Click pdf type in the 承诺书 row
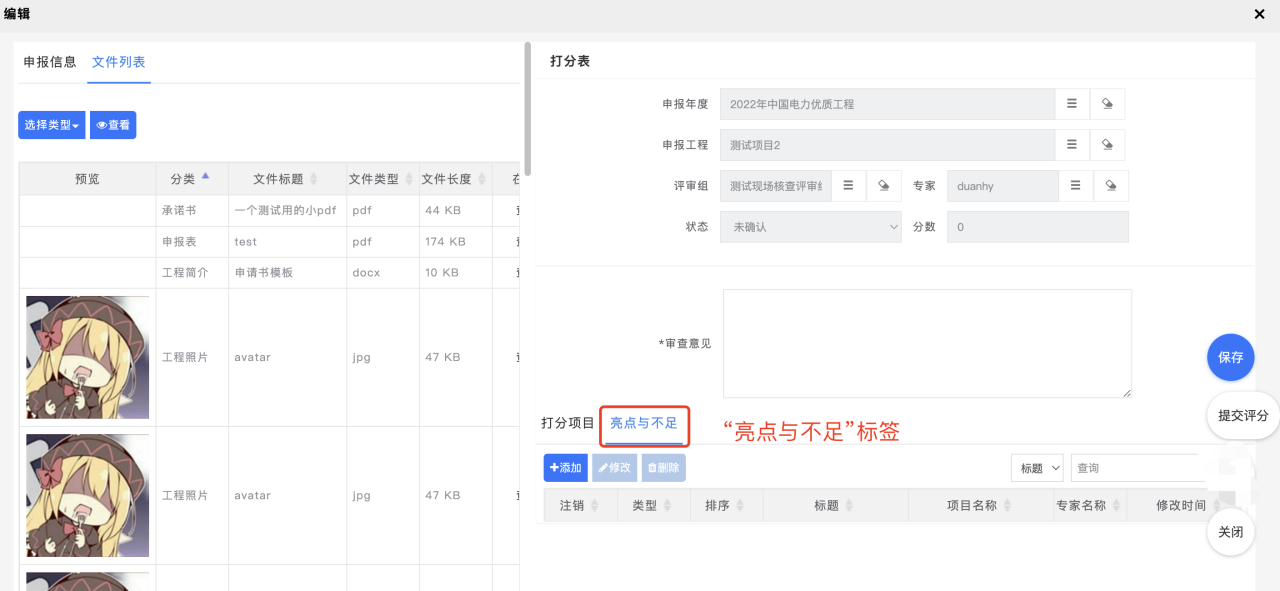This screenshot has width=1280, height=591. click(x=383, y=211)
